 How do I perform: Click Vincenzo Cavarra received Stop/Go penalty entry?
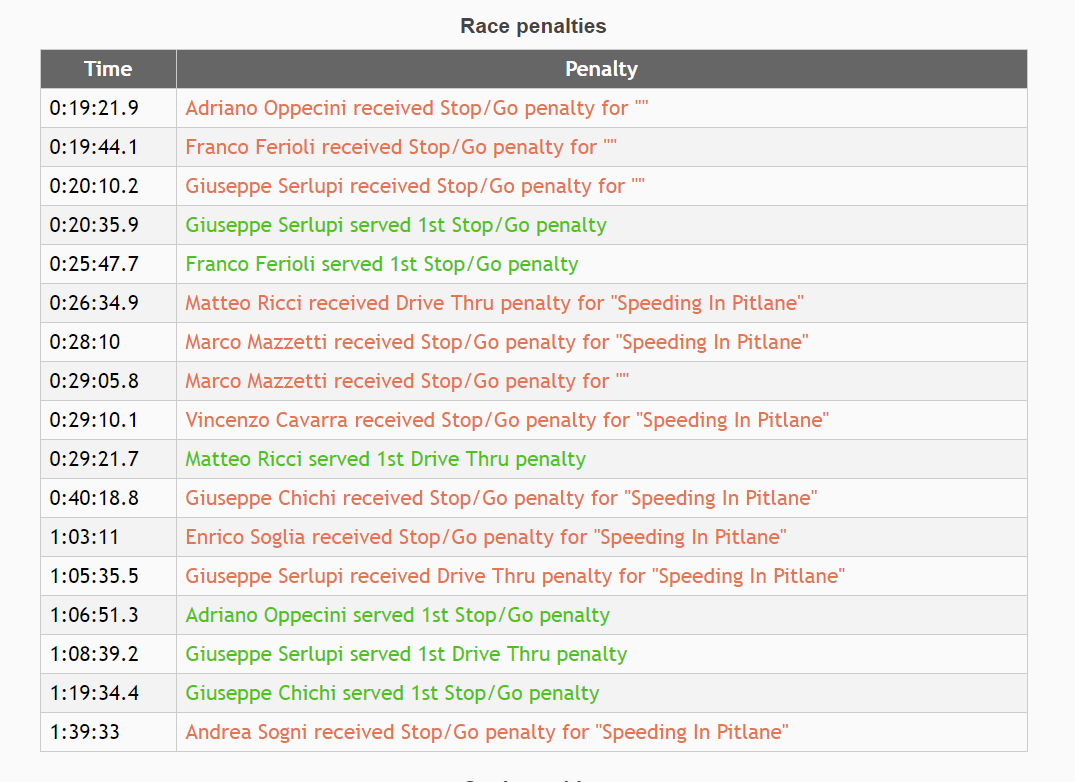point(507,420)
